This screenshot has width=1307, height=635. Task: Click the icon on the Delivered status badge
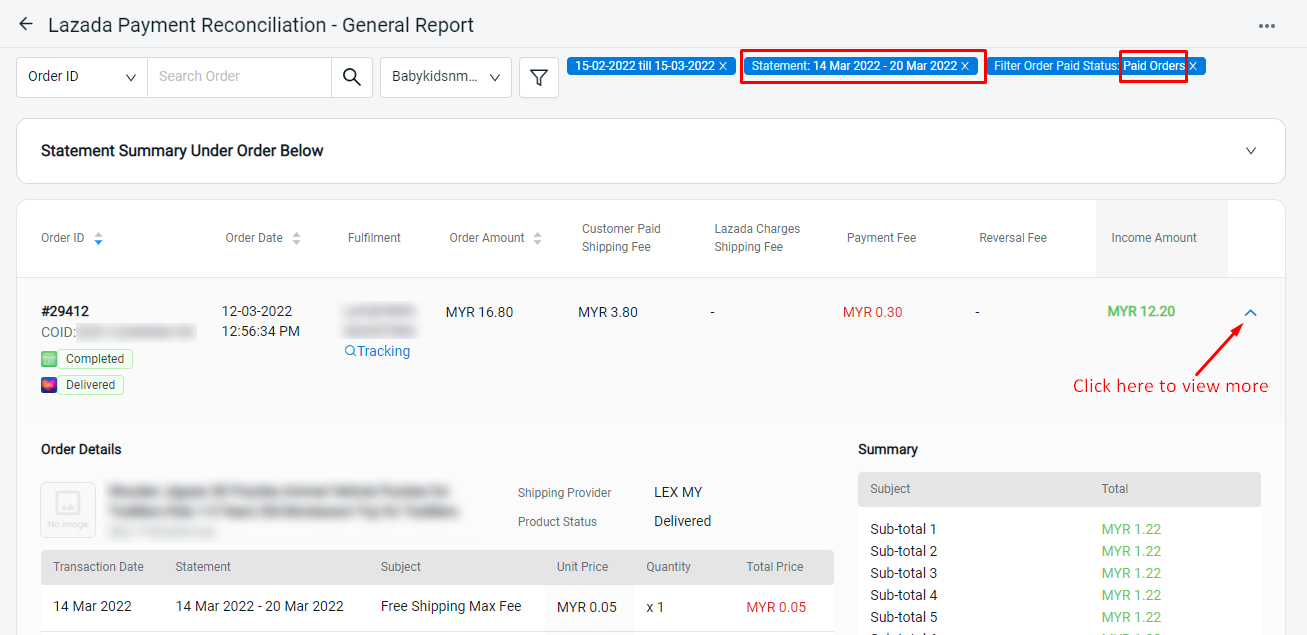tap(49, 384)
